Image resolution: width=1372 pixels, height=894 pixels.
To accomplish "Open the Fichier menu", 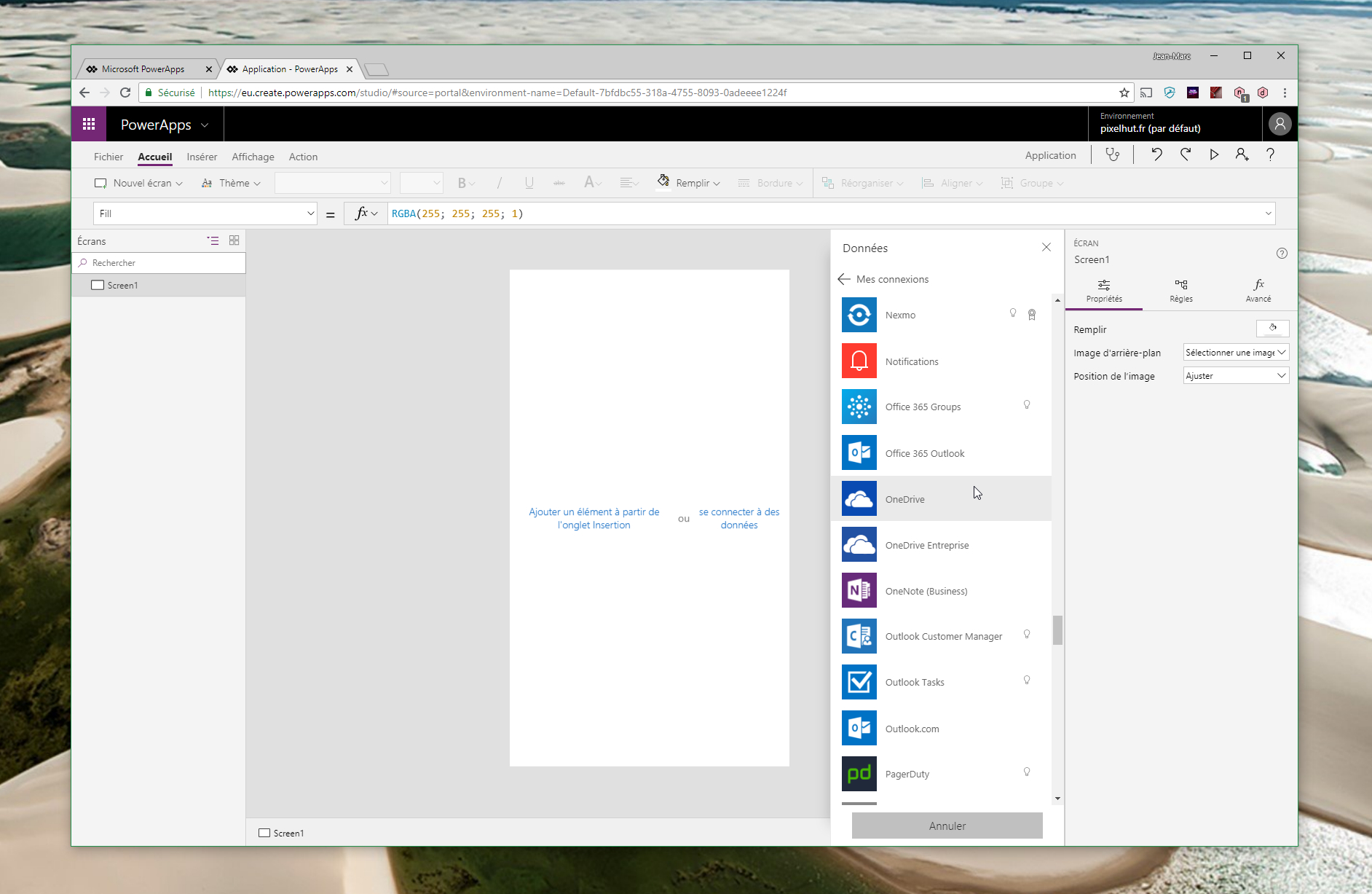I will click(x=109, y=157).
